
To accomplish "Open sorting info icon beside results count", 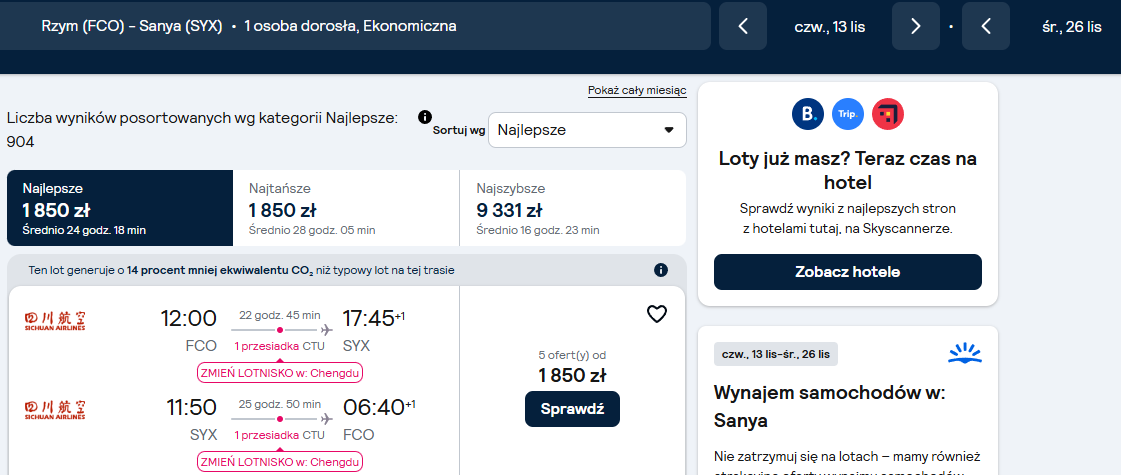I will coord(425,117).
